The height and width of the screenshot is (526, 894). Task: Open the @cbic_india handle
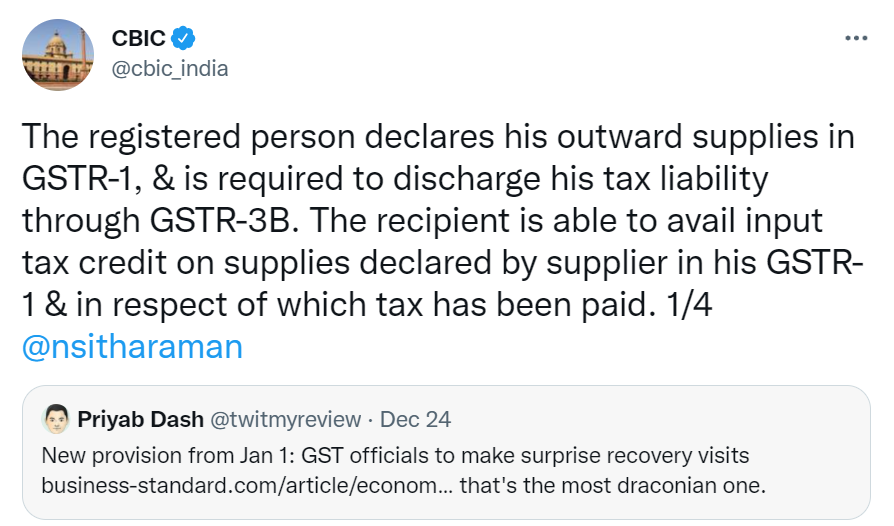point(169,68)
